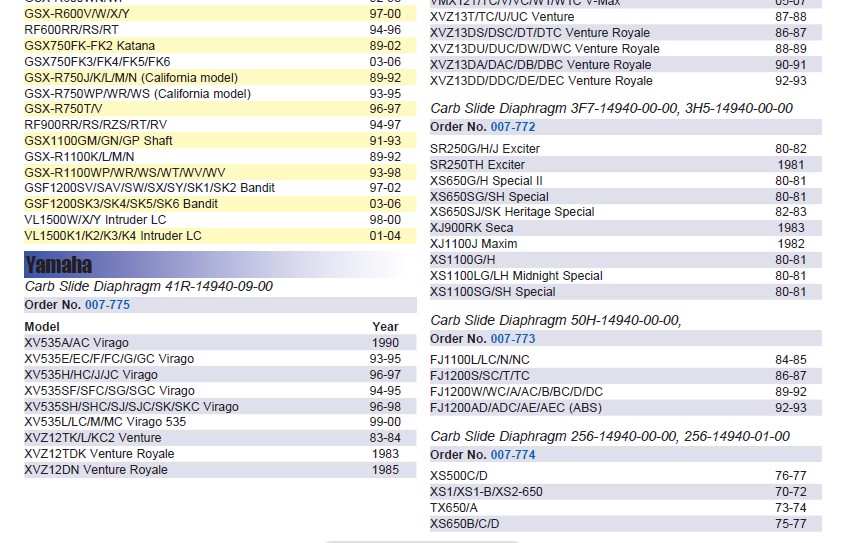Viewport: 843px width, 543px height.
Task: Click FJ1200W/WC/A/AC/B/BC/D/DC model text
Action: point(516,392)
